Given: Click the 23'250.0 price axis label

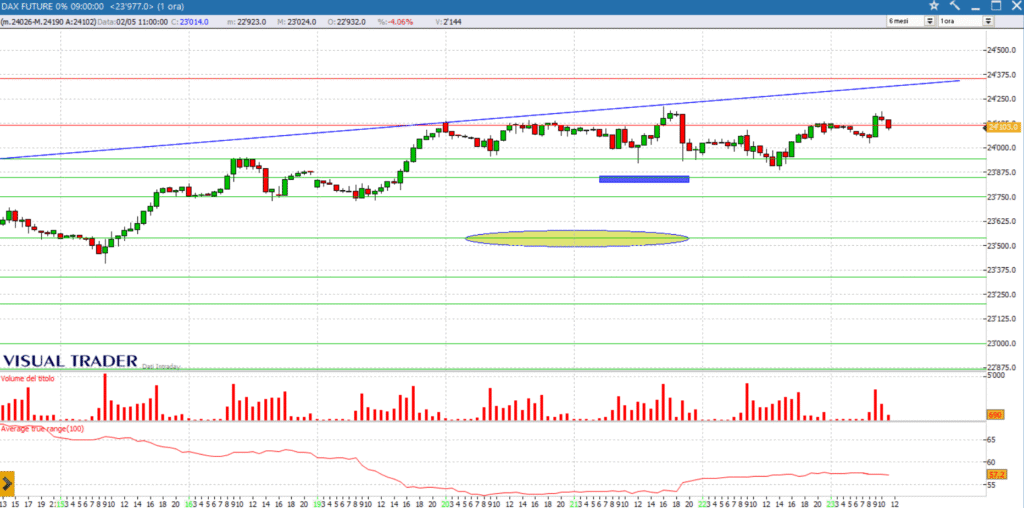Looking at the screenshot, I should tap(1002, 294).
